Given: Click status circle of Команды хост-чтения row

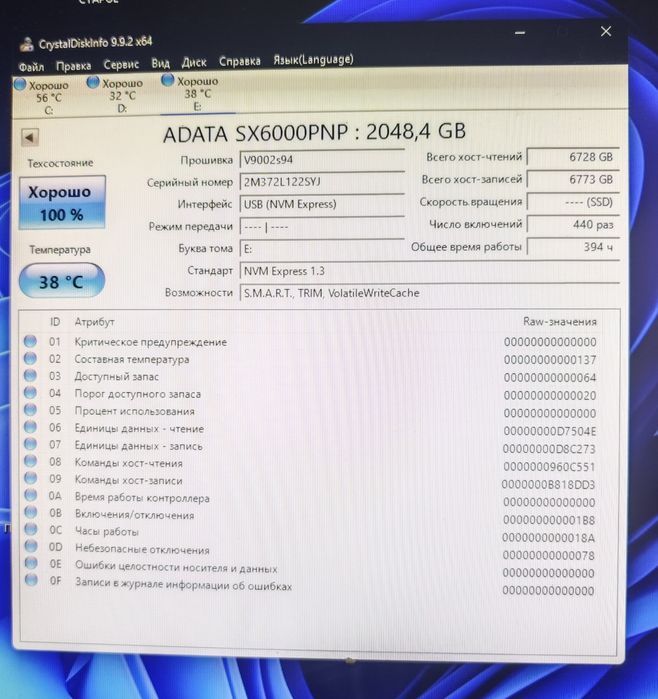Looking at the screenshot, I should click(30, 461).
